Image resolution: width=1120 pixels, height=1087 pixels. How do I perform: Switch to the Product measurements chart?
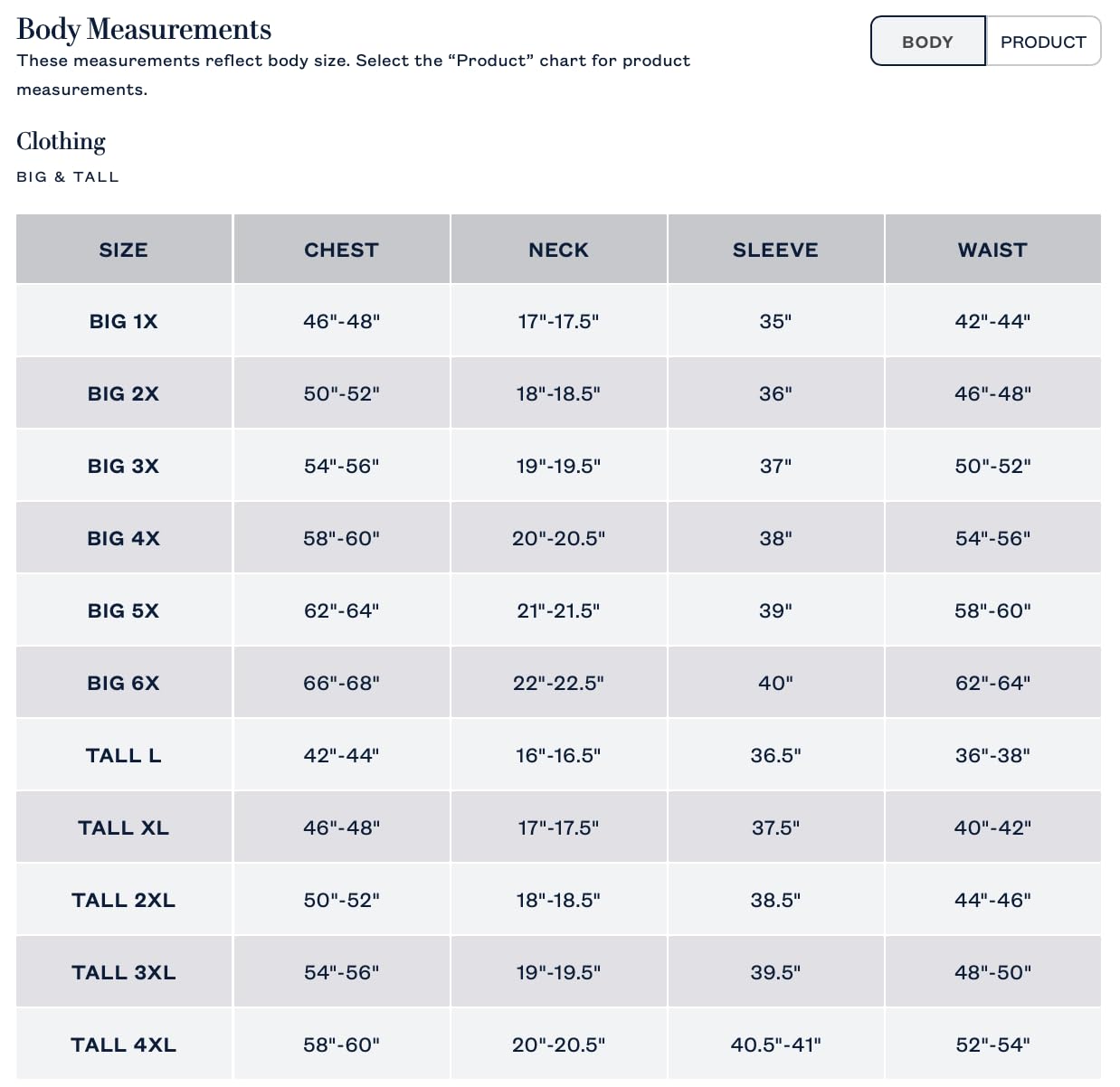tap(1043, 42)
